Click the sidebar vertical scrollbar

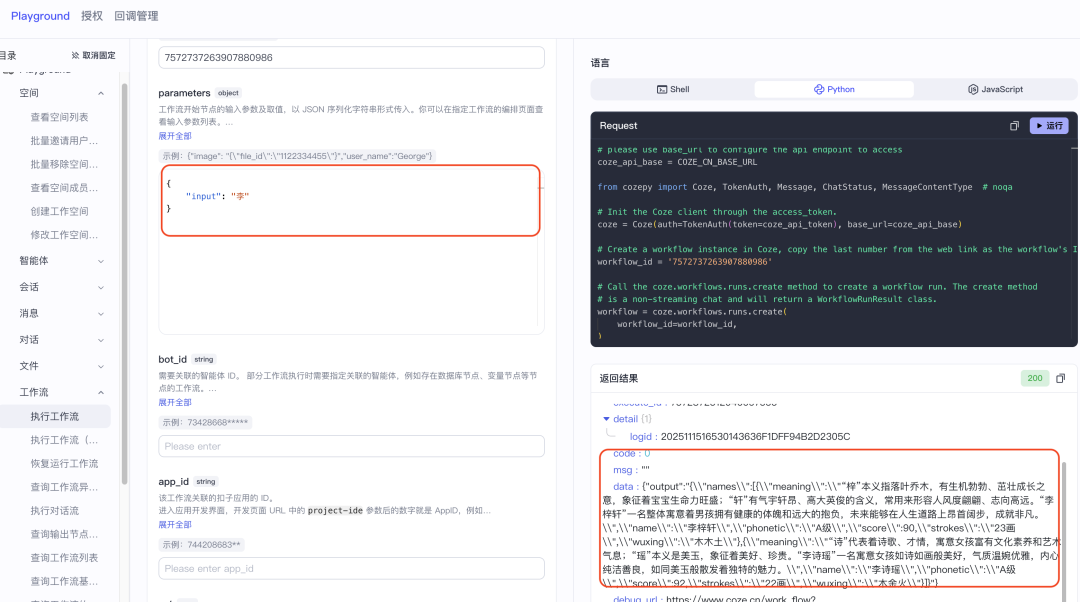point(125,284)
